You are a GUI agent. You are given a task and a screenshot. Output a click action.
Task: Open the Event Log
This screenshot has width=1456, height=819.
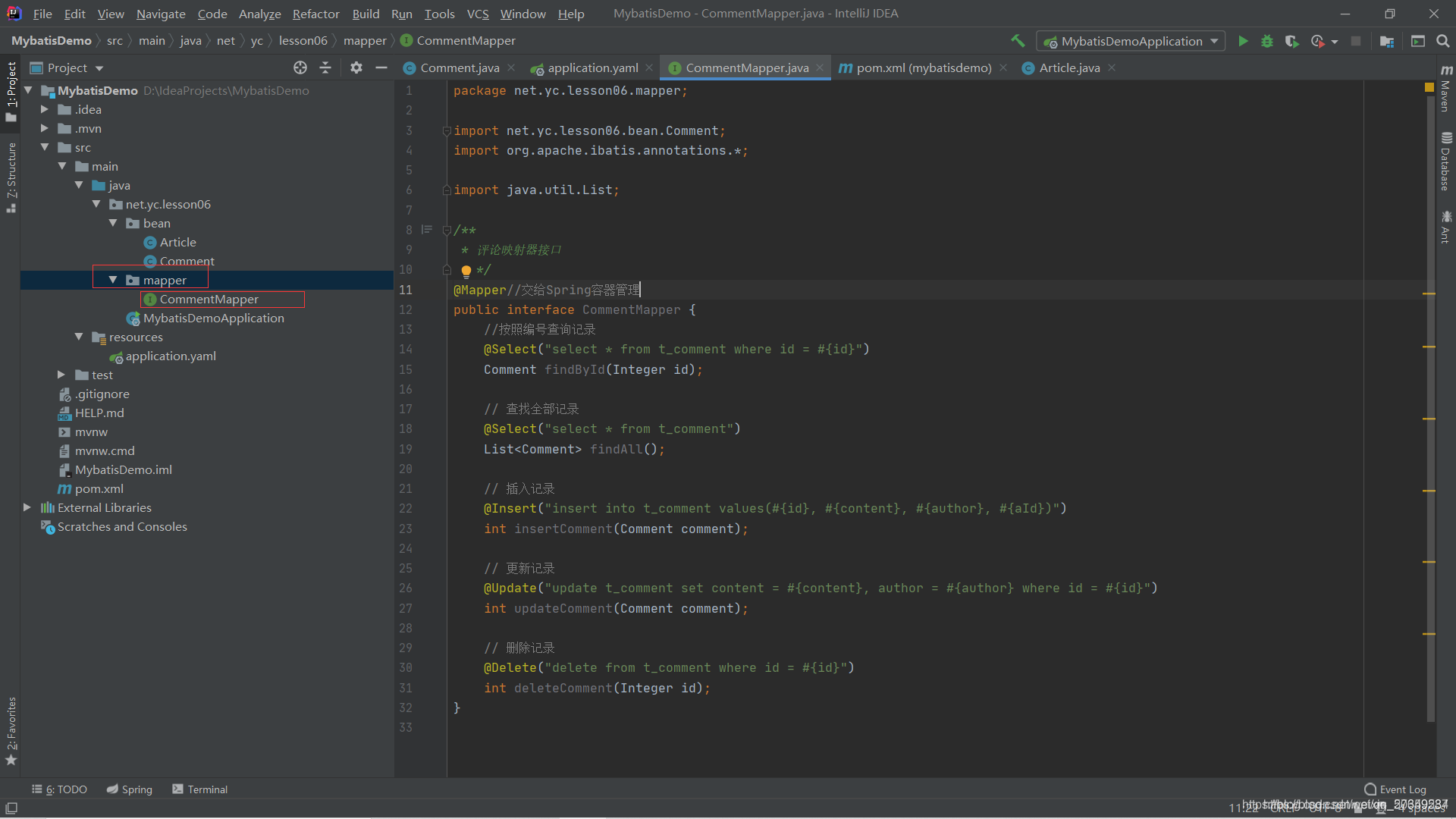pyautogui.click(x=1395, y=789)
